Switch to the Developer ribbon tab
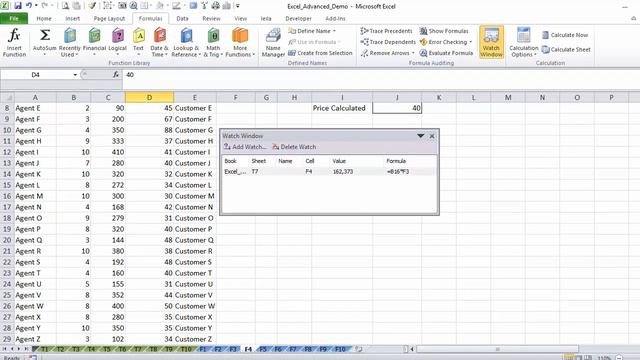Viewport: 640px width, 360px height. (x=298, y=18)
